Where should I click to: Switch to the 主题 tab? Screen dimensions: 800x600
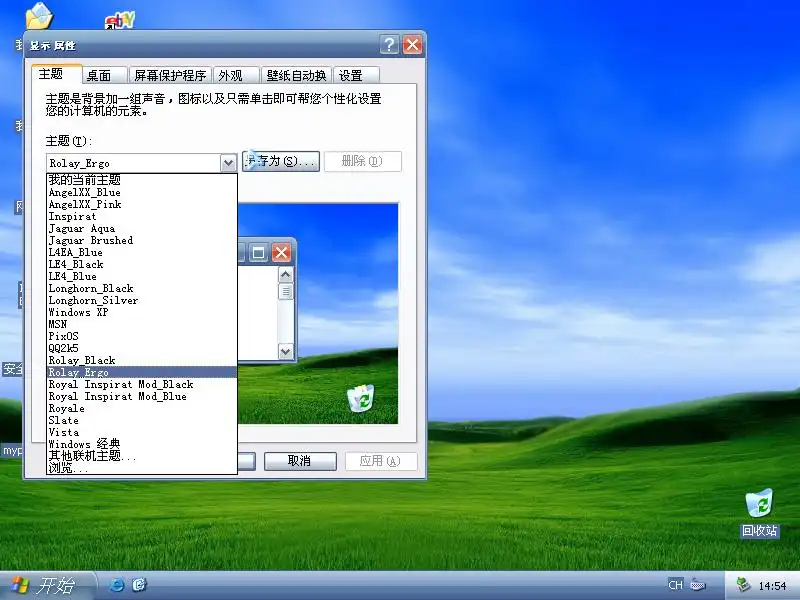pos(56,74)
